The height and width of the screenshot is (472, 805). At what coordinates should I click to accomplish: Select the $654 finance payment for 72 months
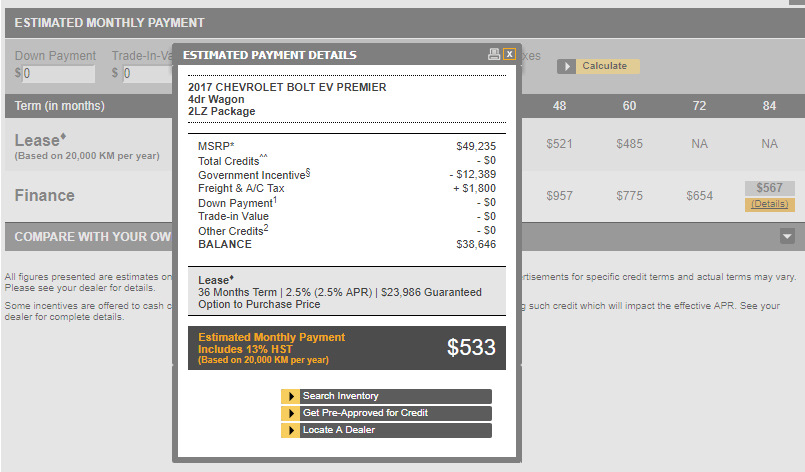(699, 196)
